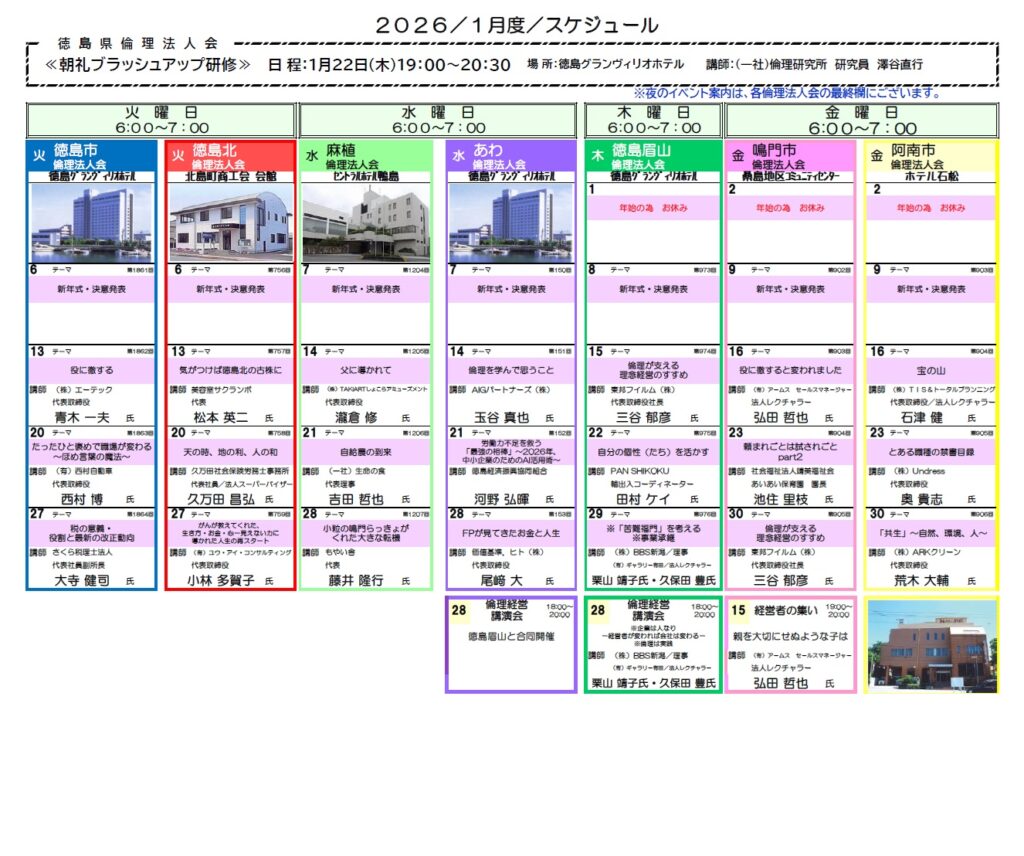Click the 金曜日 day header
The width and height of the screenshot is (1024, 856).
click(862, 120)
